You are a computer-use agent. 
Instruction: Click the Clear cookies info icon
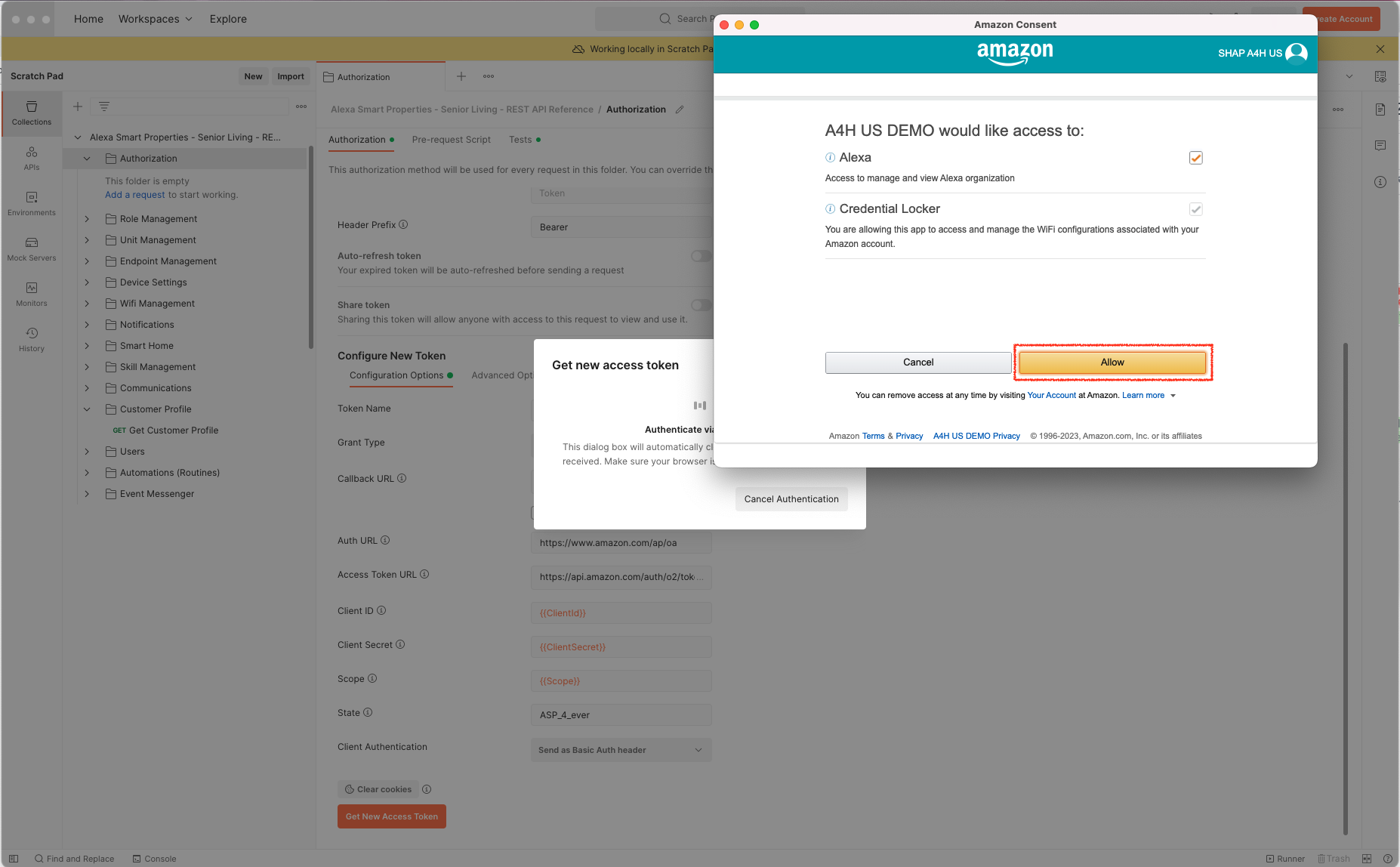point(427,789)
